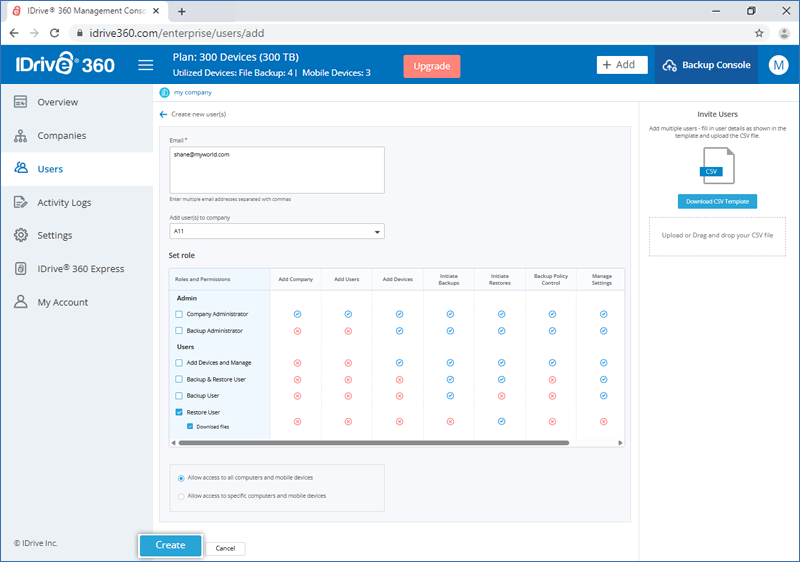The width and height of the screenshot is (800, 562).
Task: Click the IDrive 360 logo
Action: click(65, 65)
